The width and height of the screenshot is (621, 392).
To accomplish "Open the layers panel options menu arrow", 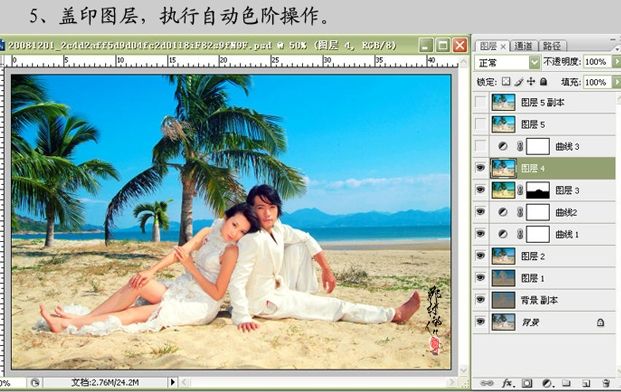I will tap(617, 48).
